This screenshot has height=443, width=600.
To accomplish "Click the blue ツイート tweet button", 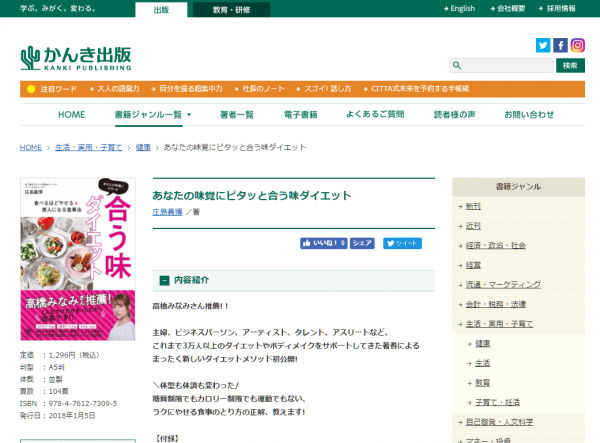I will (402, 243).
